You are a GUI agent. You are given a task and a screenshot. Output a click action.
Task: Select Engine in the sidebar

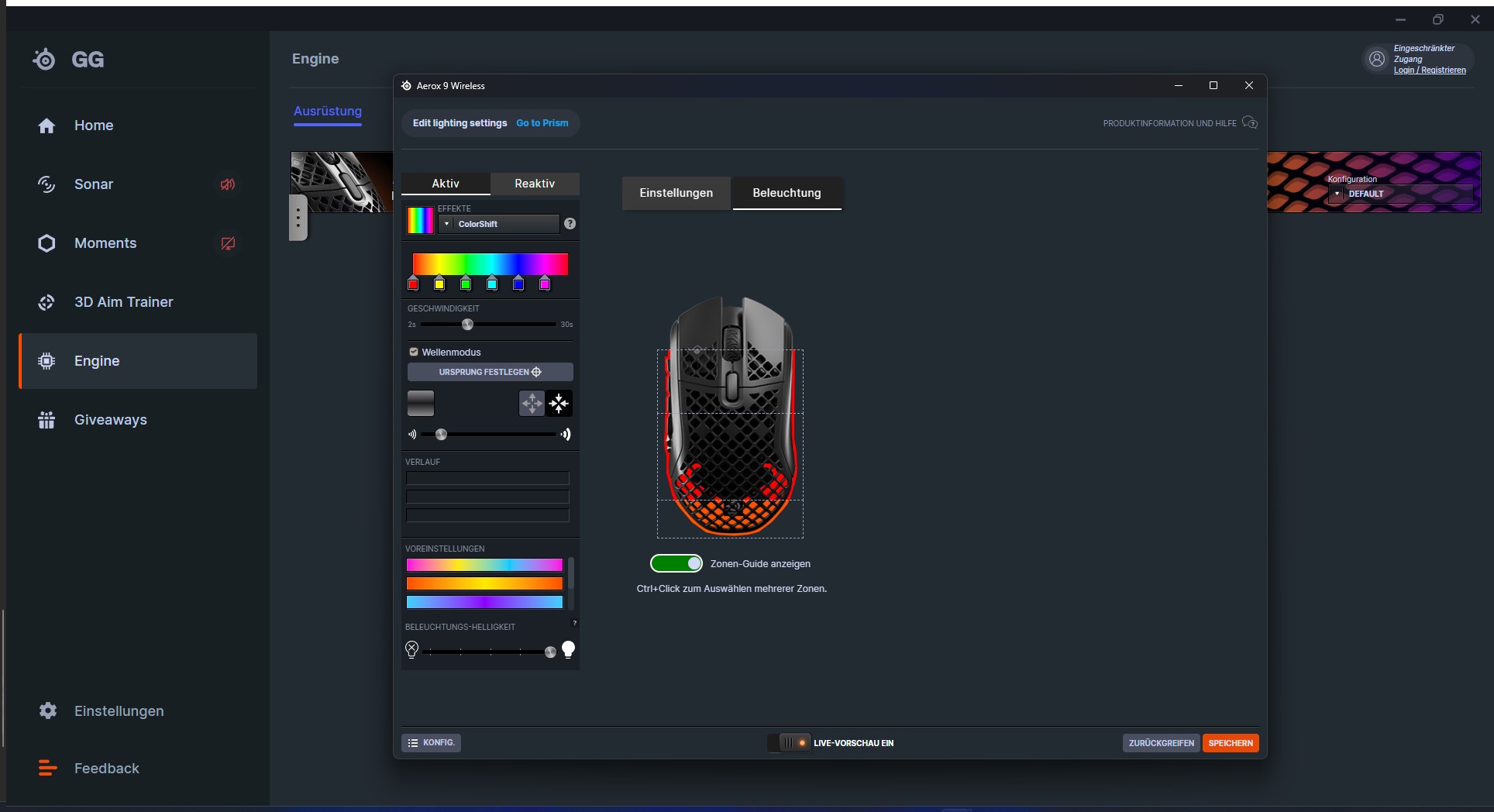138,361
